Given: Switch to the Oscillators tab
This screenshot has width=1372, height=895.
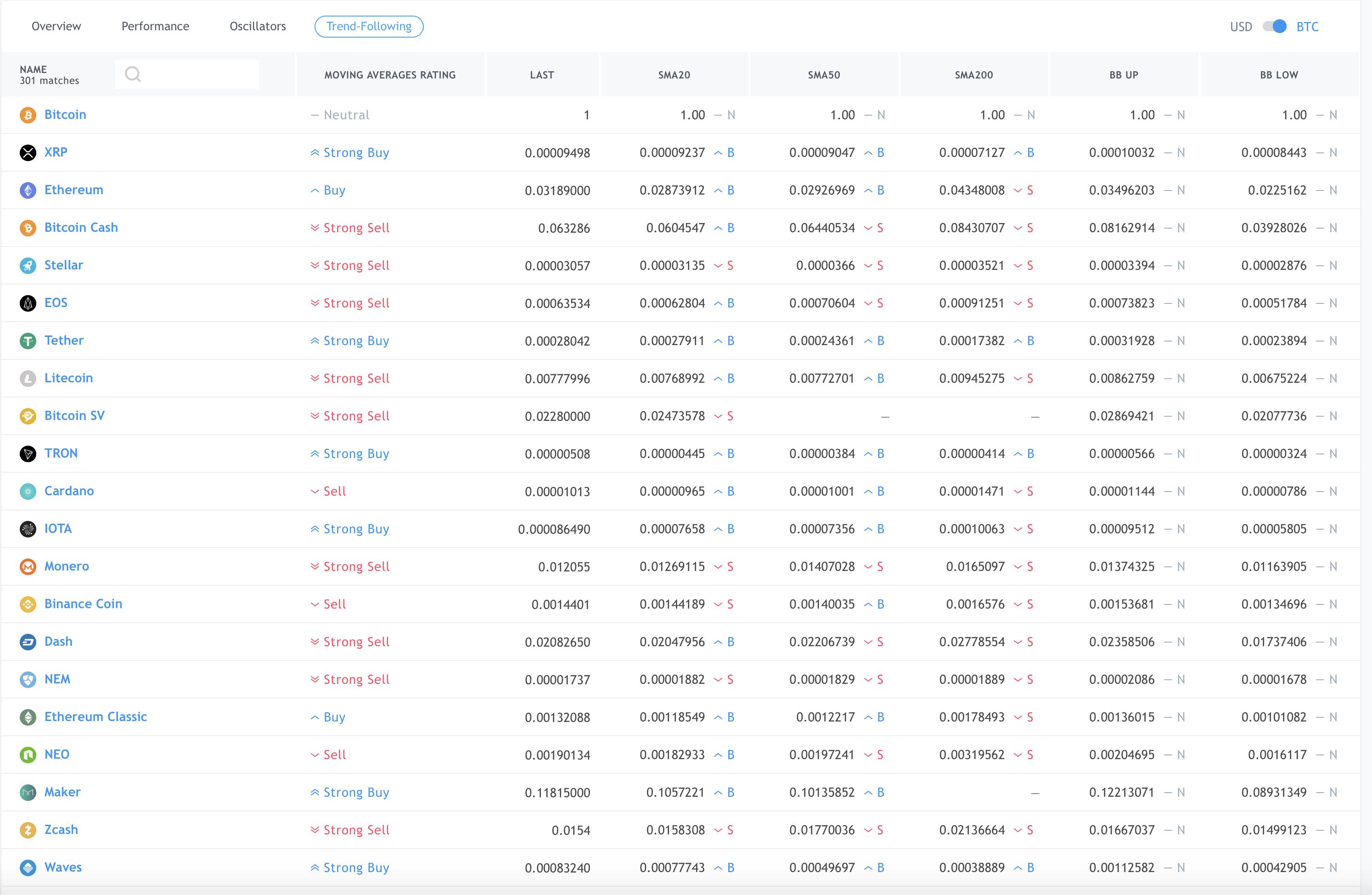Looking at the screenshot, I should coord(258,27).
